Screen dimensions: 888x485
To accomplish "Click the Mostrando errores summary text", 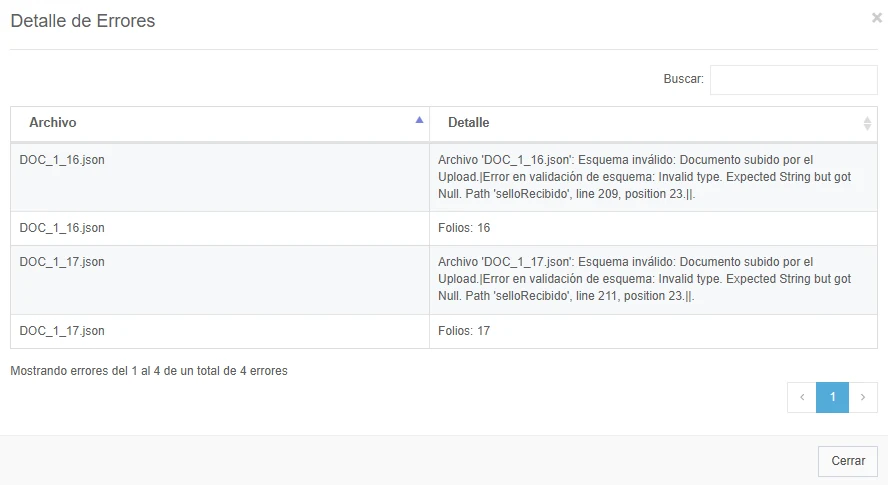I will tap(149, 371).
